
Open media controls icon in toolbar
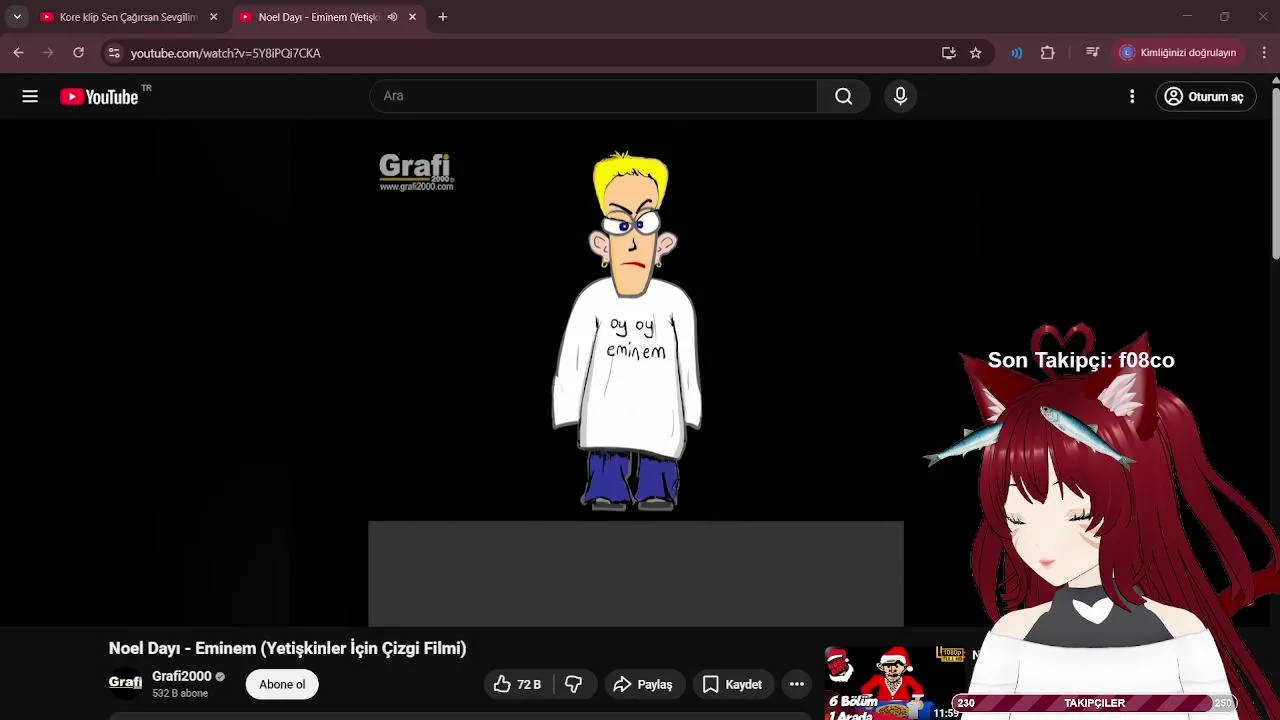point(1092,53)
